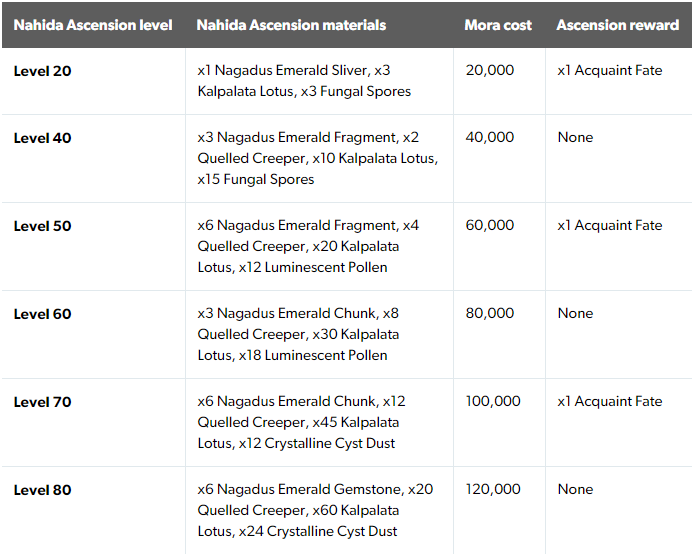
Task: Click the 60,000 Mora cost cell
Action: pos(490,225)
